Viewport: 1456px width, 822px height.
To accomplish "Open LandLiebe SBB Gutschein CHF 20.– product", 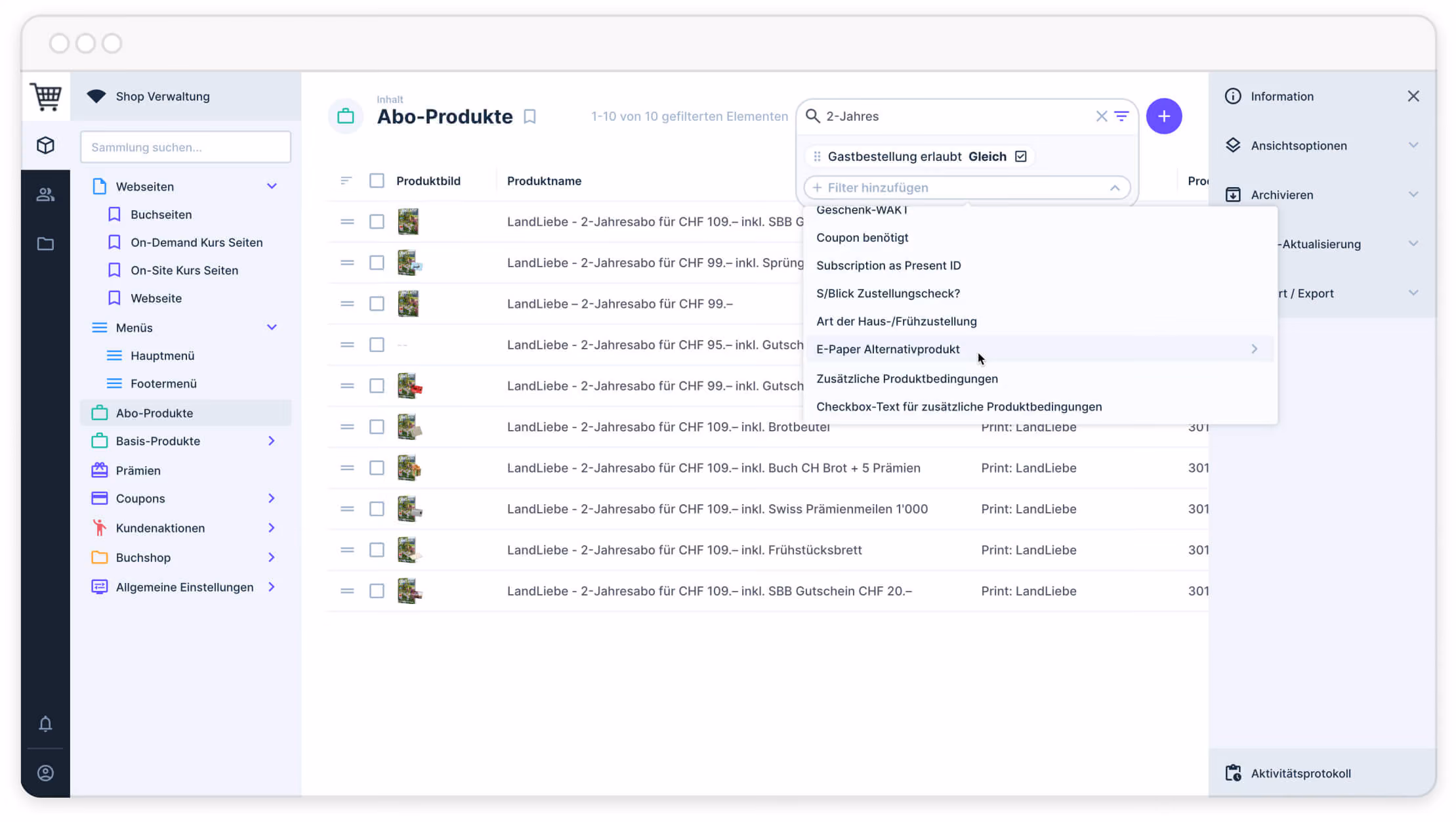I will click(x=709, y=591).
